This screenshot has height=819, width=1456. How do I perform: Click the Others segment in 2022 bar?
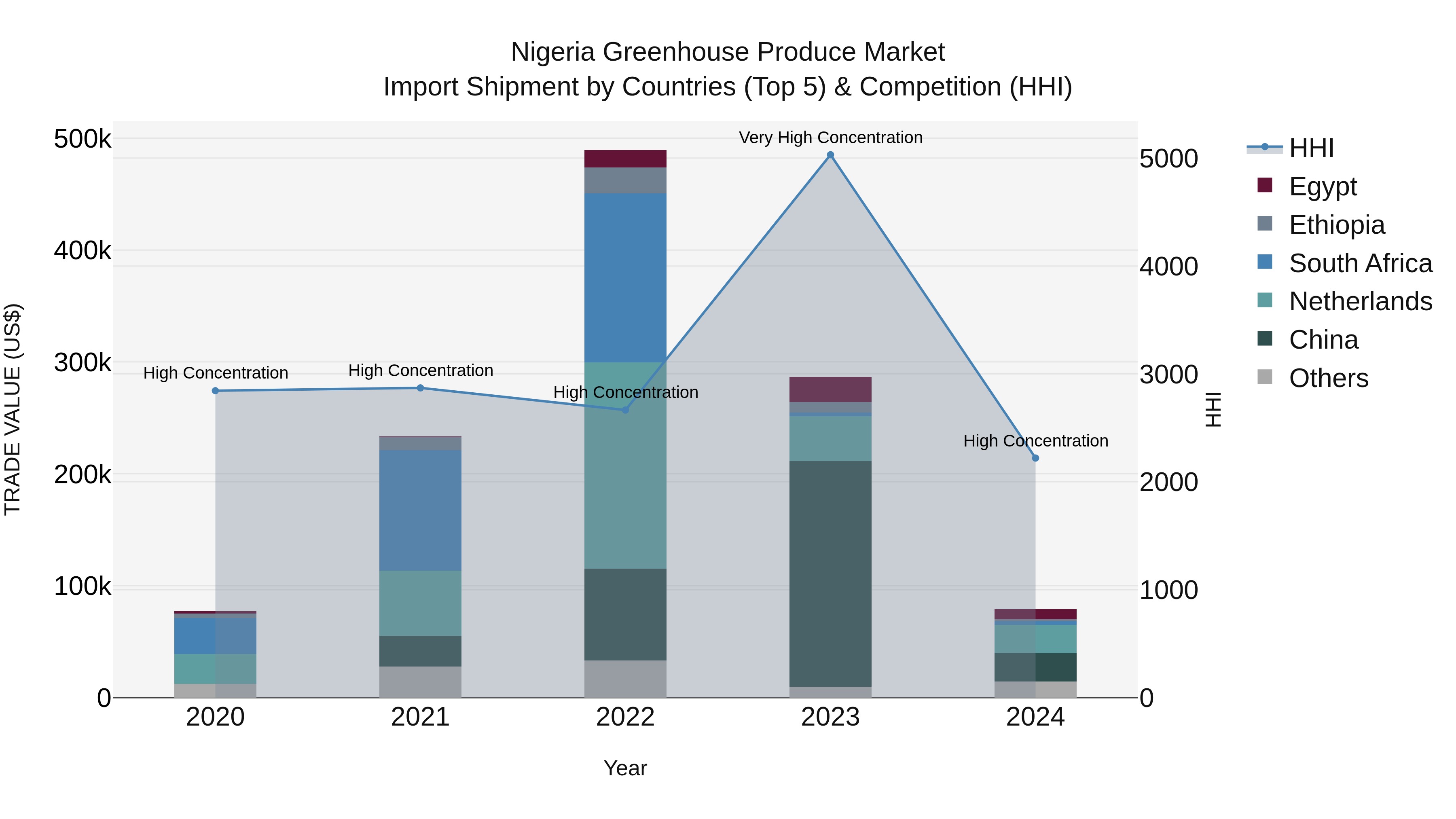coord(625,679)
